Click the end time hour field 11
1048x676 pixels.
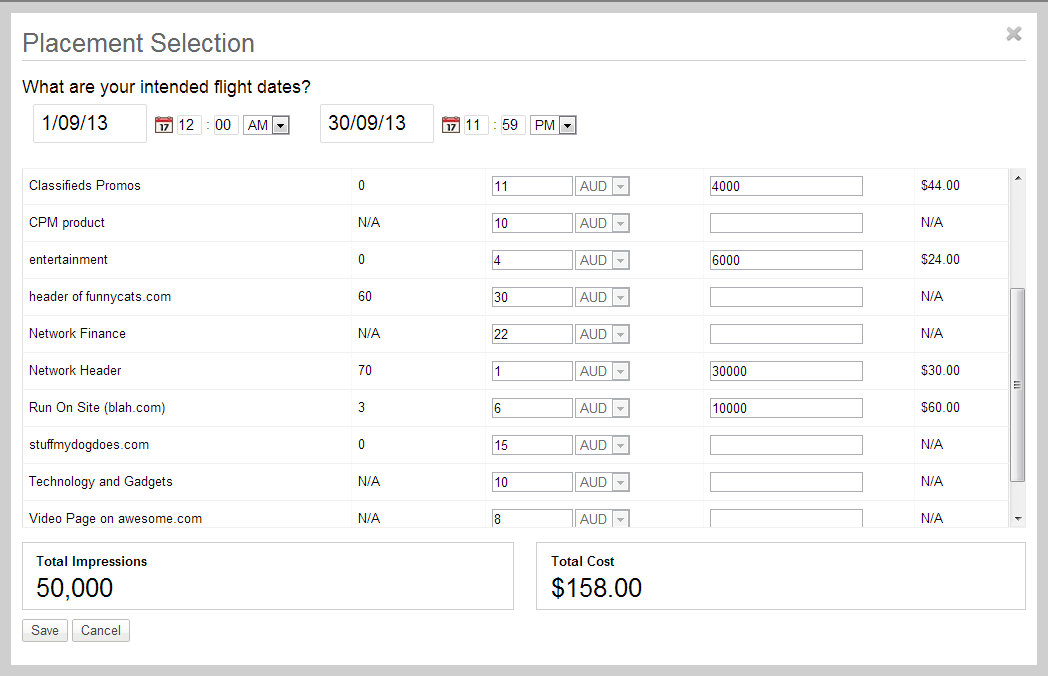pos(475,125)
